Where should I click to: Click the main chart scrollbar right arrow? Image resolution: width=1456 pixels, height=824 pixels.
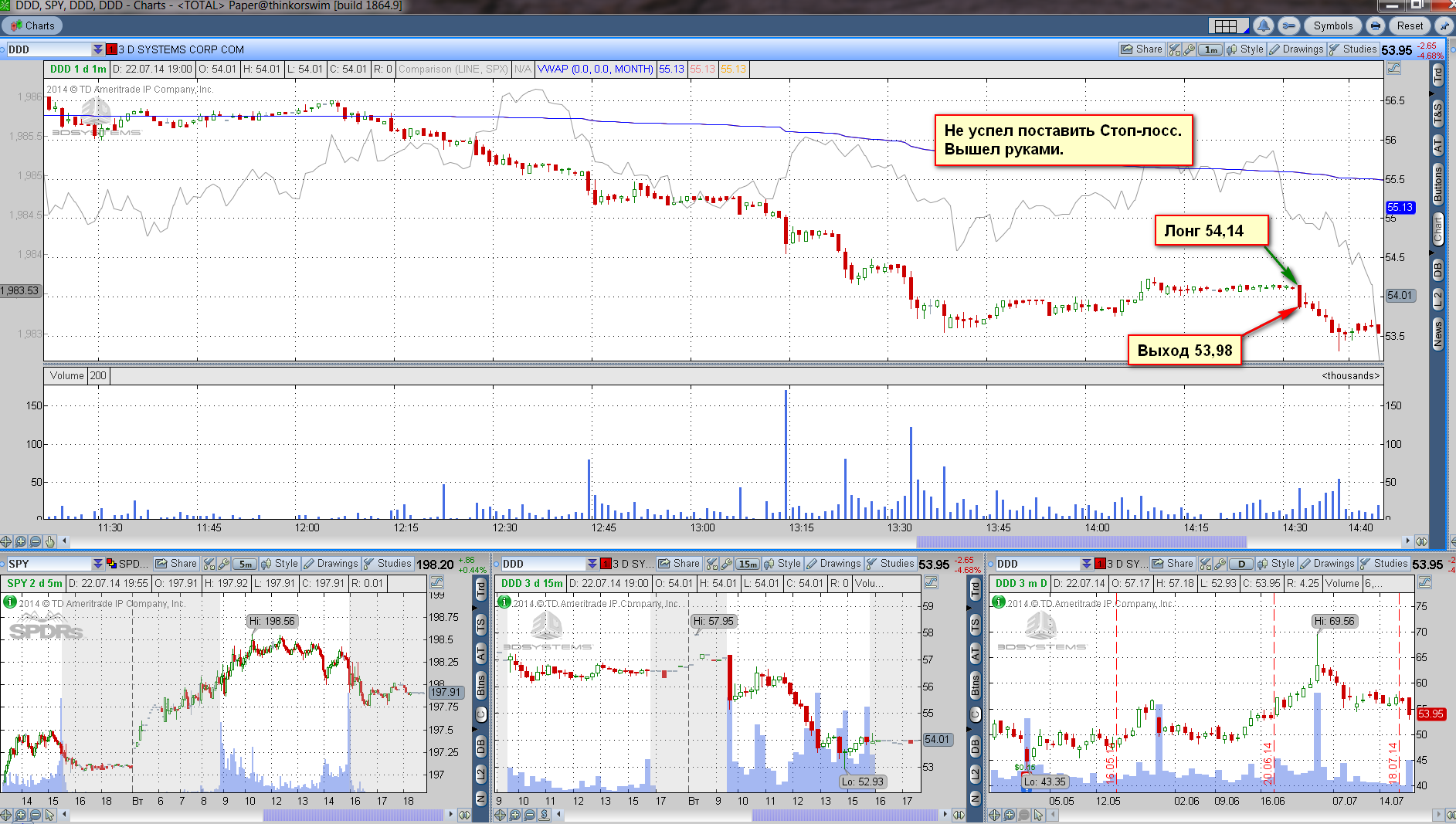click(x=1407, y=541)
